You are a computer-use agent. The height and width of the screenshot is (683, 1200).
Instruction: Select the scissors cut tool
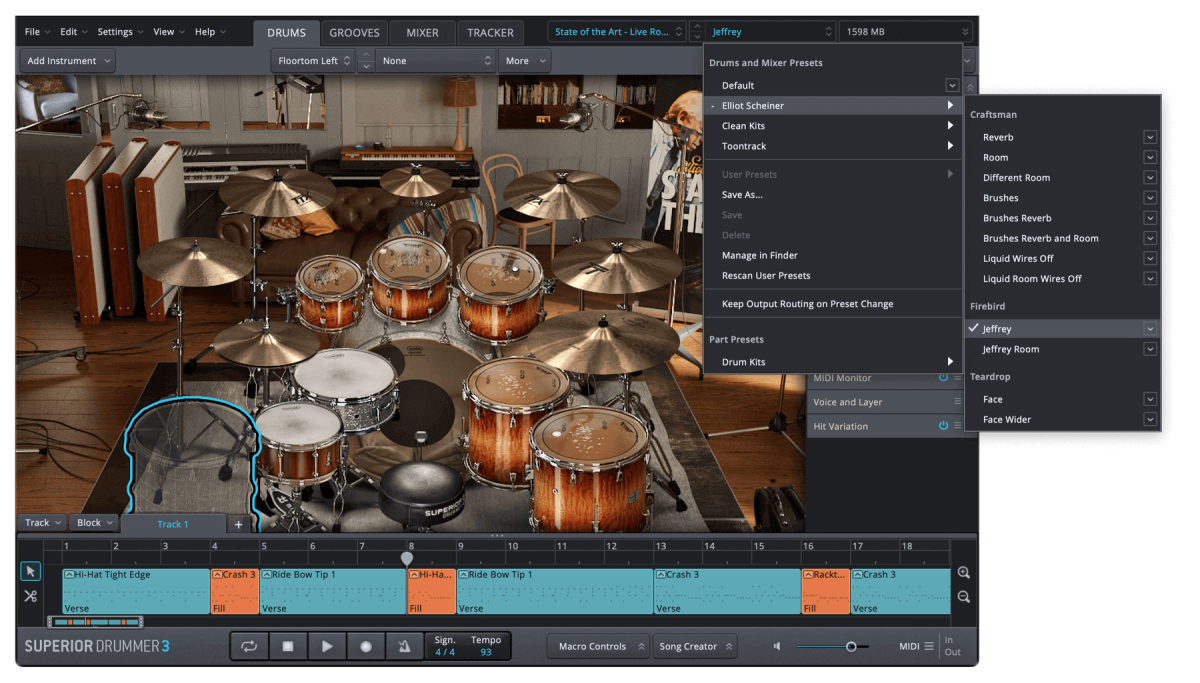pyautogui.click(x=30, y=597)
